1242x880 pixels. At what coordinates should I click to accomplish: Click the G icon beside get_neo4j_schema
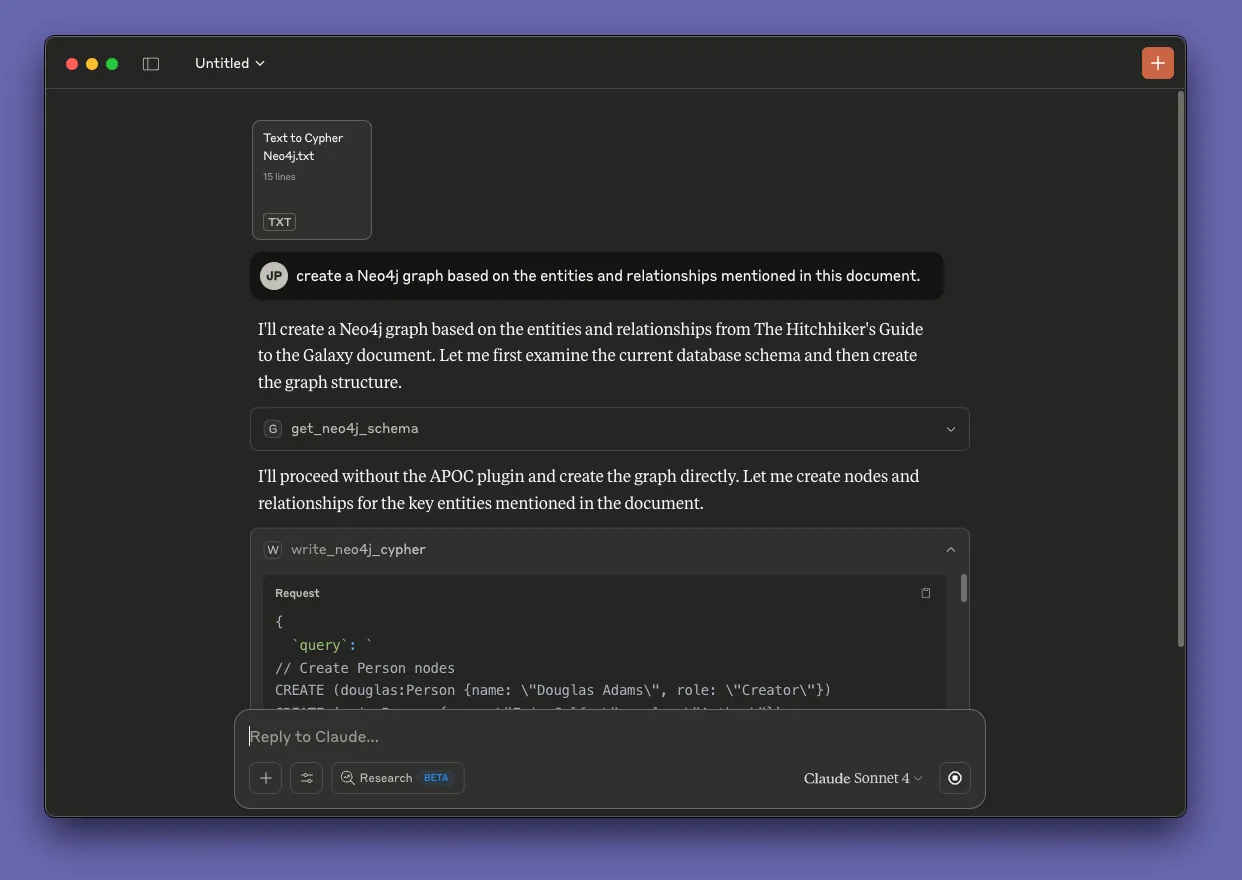[x=272, y=429]
